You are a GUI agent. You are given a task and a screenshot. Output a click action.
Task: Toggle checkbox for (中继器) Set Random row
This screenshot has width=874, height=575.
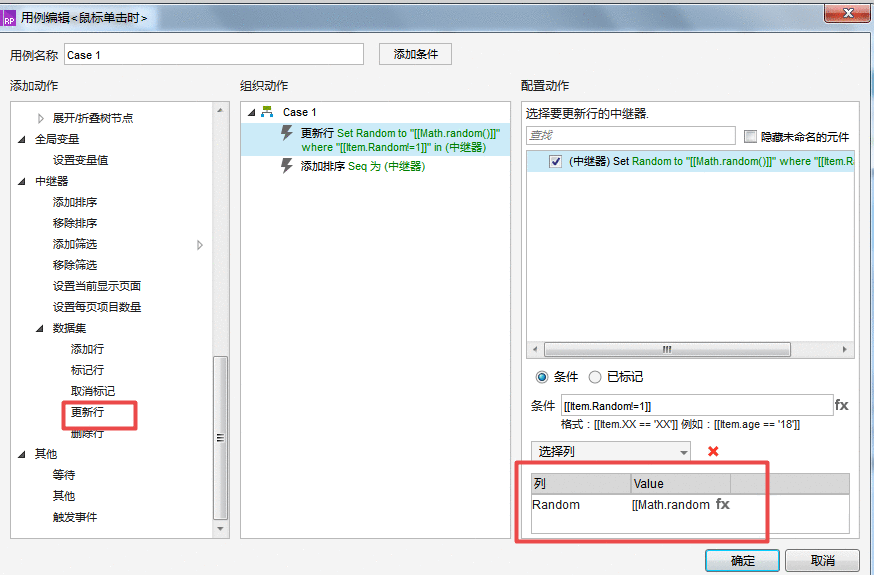click(555, 162)
